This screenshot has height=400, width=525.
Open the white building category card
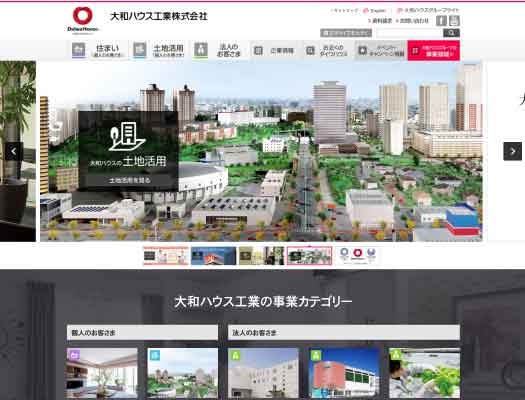(x=263, y=373)
